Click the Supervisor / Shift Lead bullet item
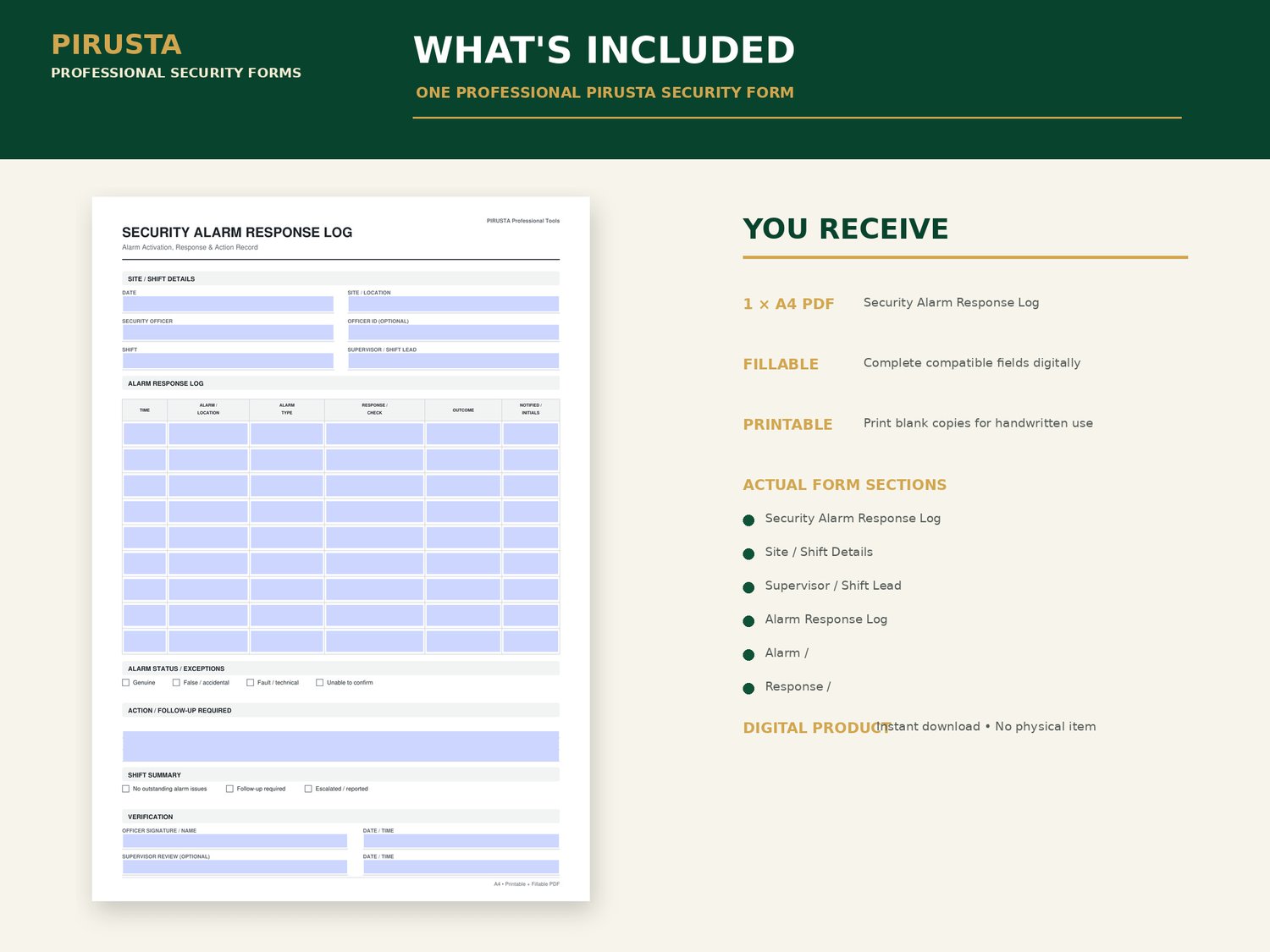The height and width of the screenshot is (952, 1270). (x=833, y=586)
